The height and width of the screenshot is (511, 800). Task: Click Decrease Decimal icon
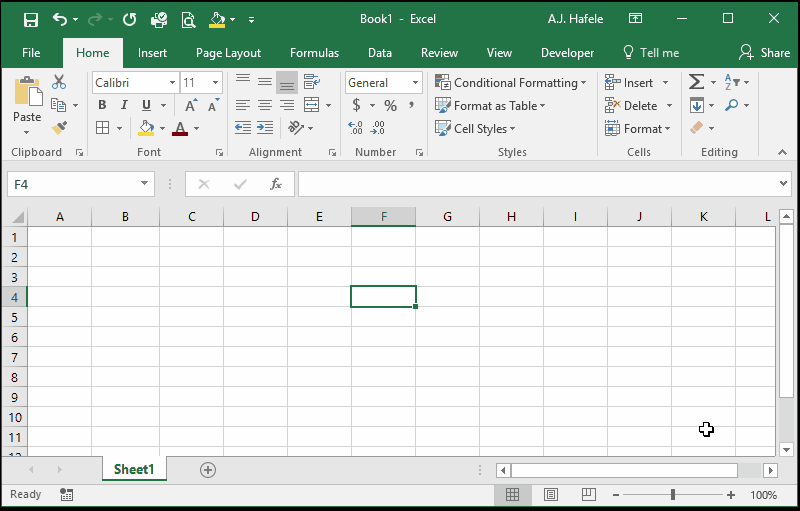[378, 127]
